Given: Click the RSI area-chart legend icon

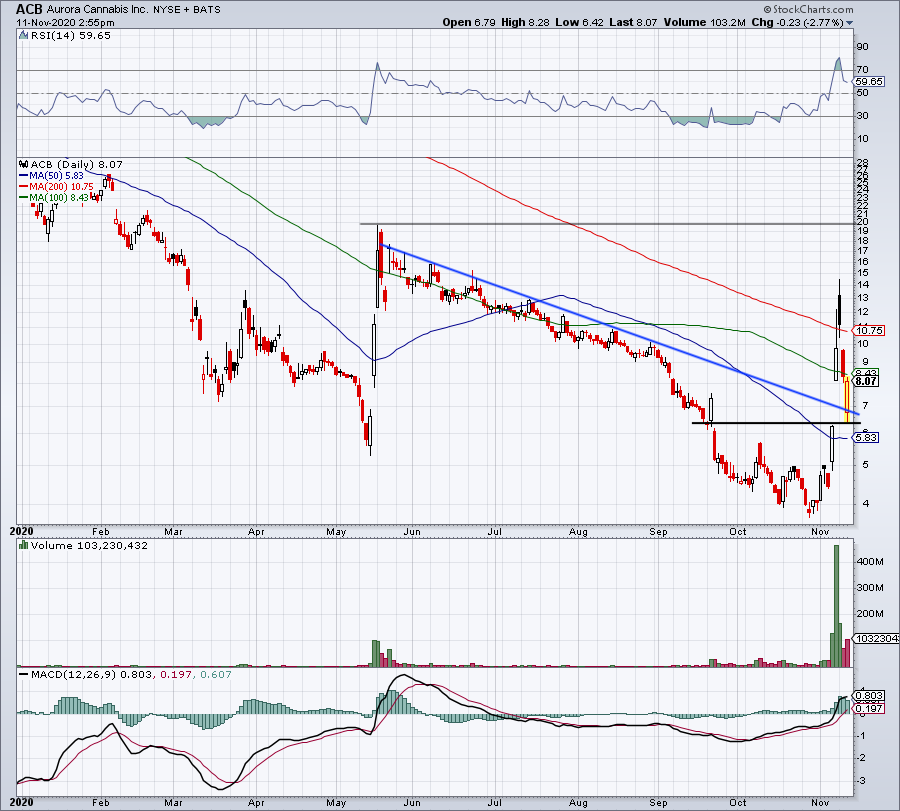Looking at the screenshot, I should pyautogui.click(x=24, y=36).
